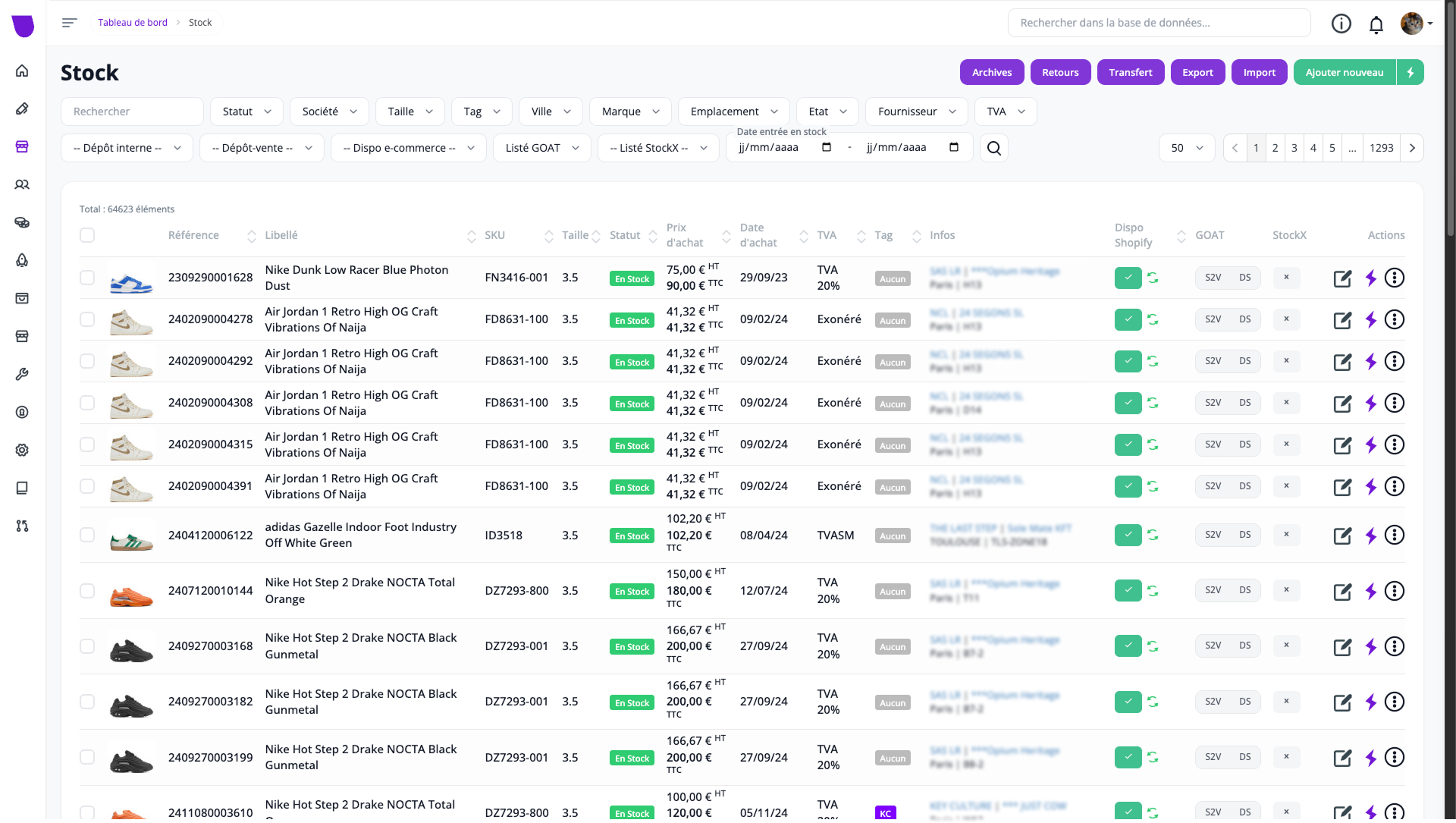Select S2V for row 2402090004278
The width and height of the screenshot is (1456, 823).
pyautogui.click(x=1213, y=319)
